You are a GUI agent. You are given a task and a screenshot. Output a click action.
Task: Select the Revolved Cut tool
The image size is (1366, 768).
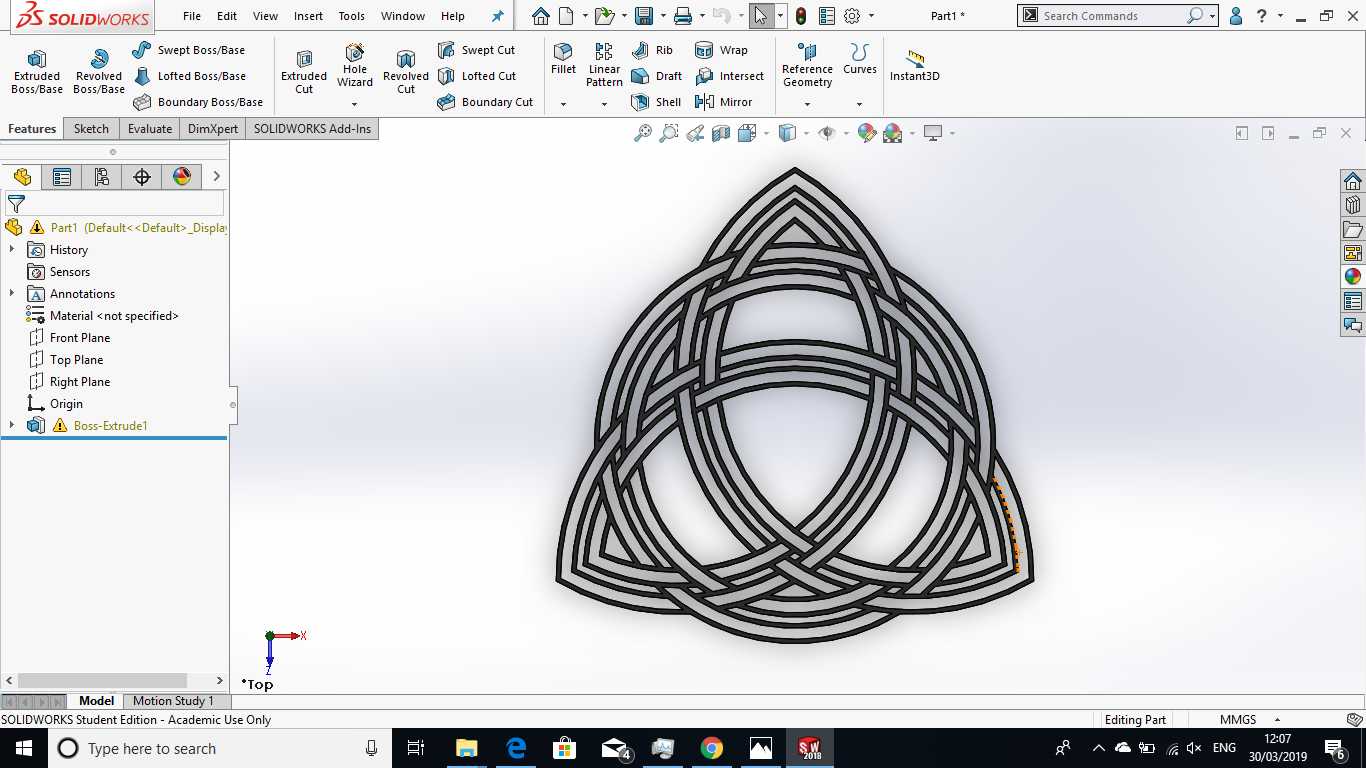pos(406,72)
